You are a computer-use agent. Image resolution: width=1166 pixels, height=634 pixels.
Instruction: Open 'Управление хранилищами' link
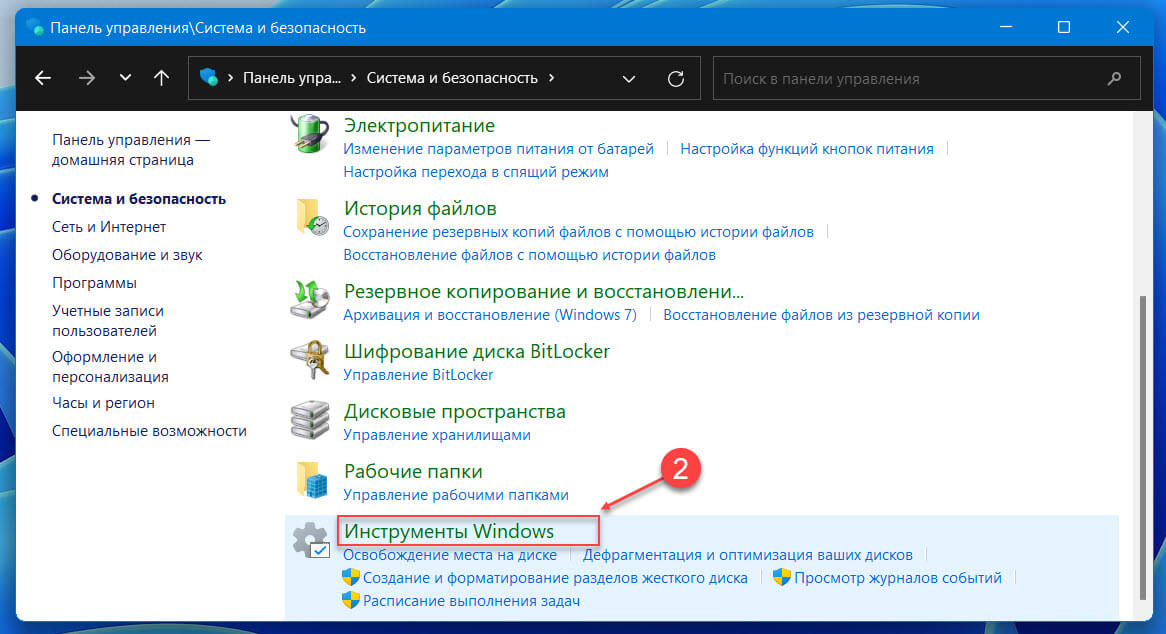tap(437, 435)
